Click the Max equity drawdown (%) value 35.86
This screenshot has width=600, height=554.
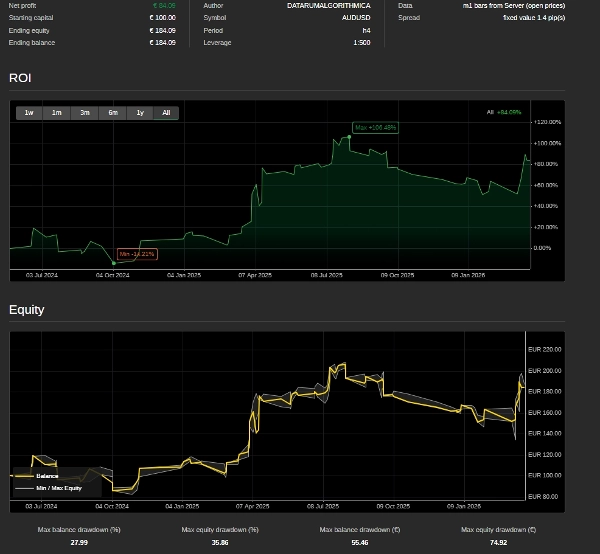(x=220, y=542)
